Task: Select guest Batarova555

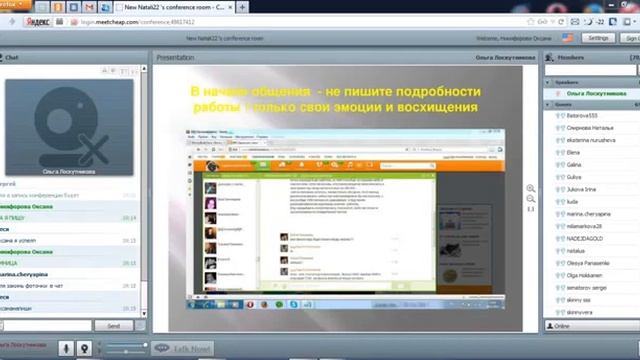Action: 582,116
